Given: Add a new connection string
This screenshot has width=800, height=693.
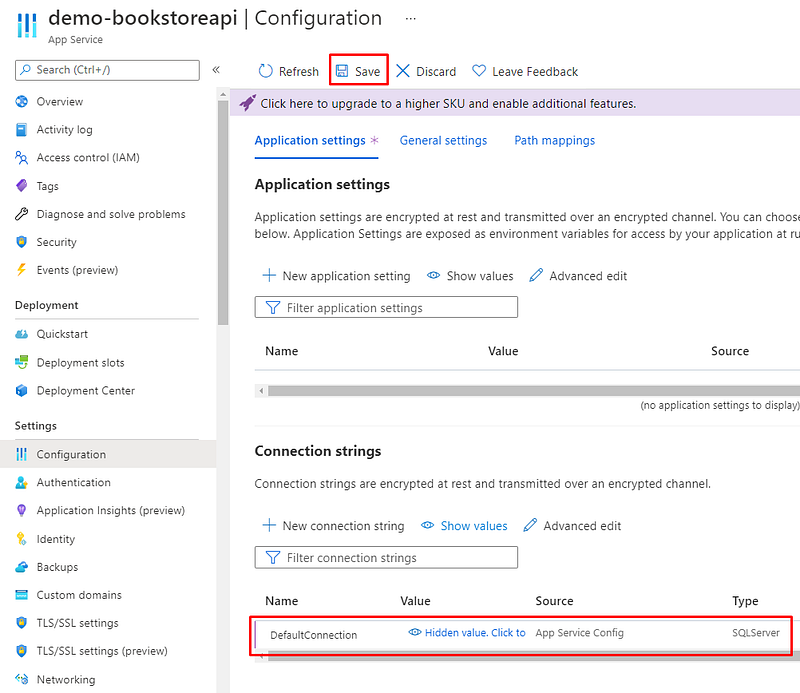Looking at the screenshot, I should click(x=333, y=526).
